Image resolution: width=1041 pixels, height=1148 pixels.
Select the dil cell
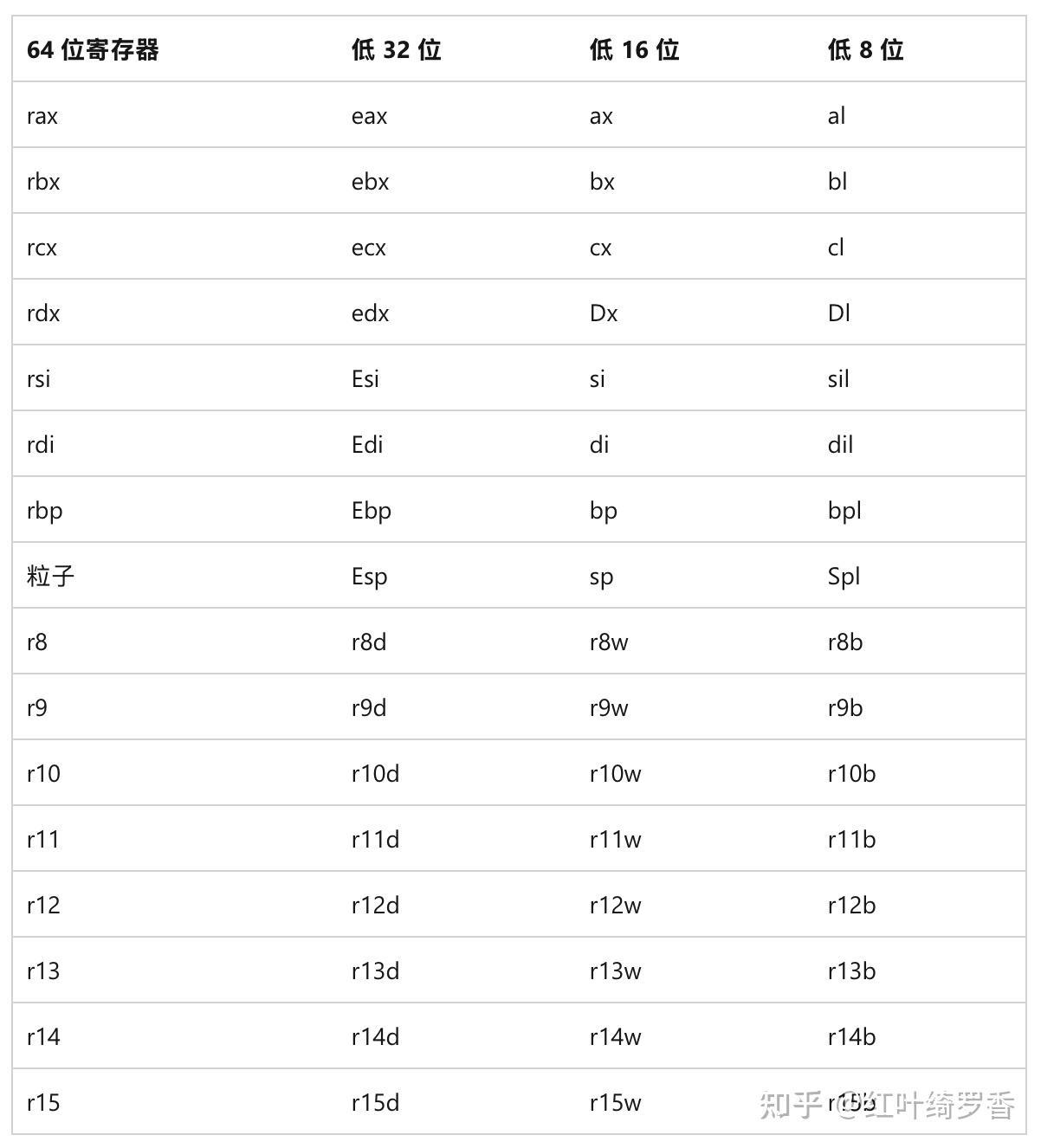(840, 445)
